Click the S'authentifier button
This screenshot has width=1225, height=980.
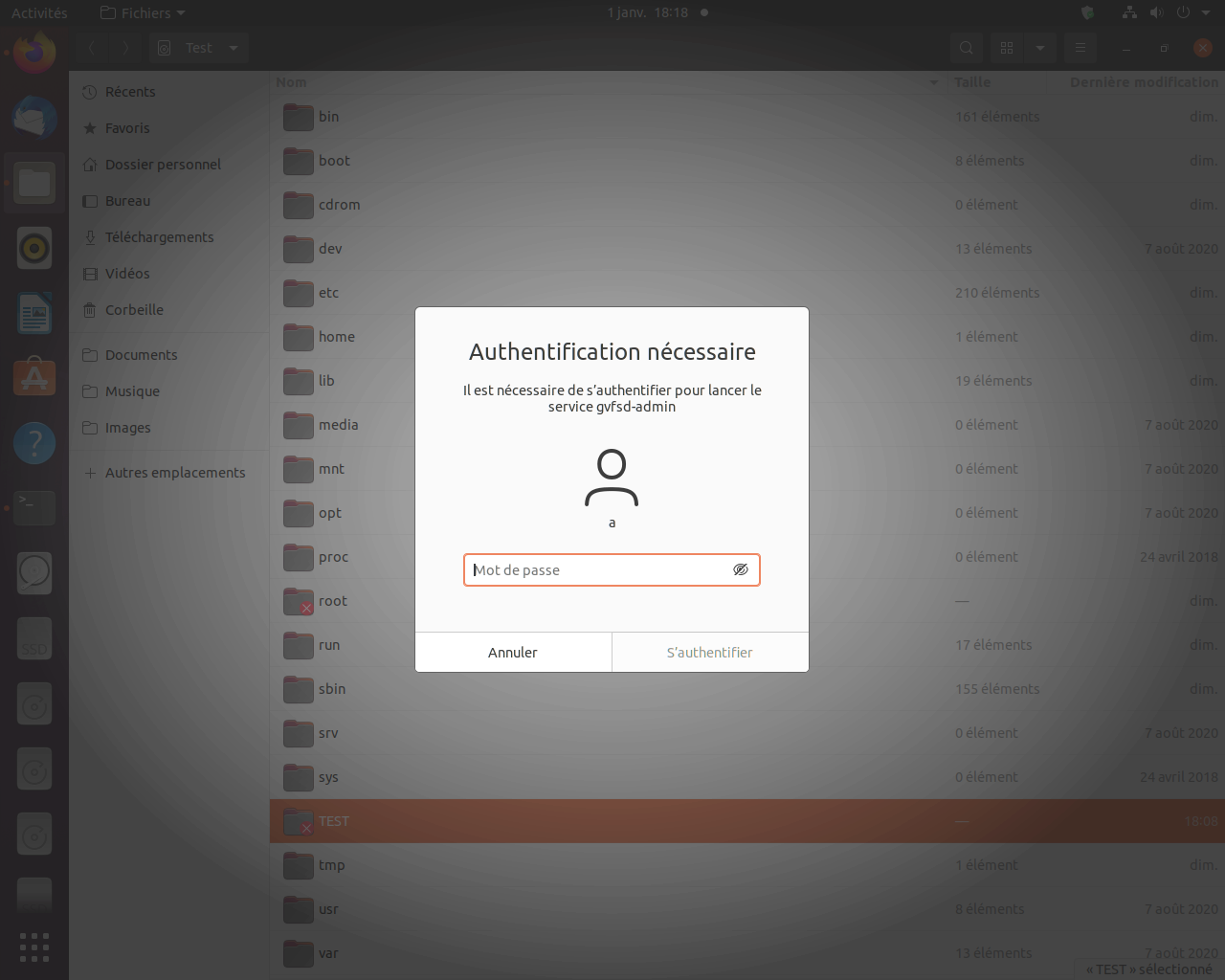click(x=710, y=652)
